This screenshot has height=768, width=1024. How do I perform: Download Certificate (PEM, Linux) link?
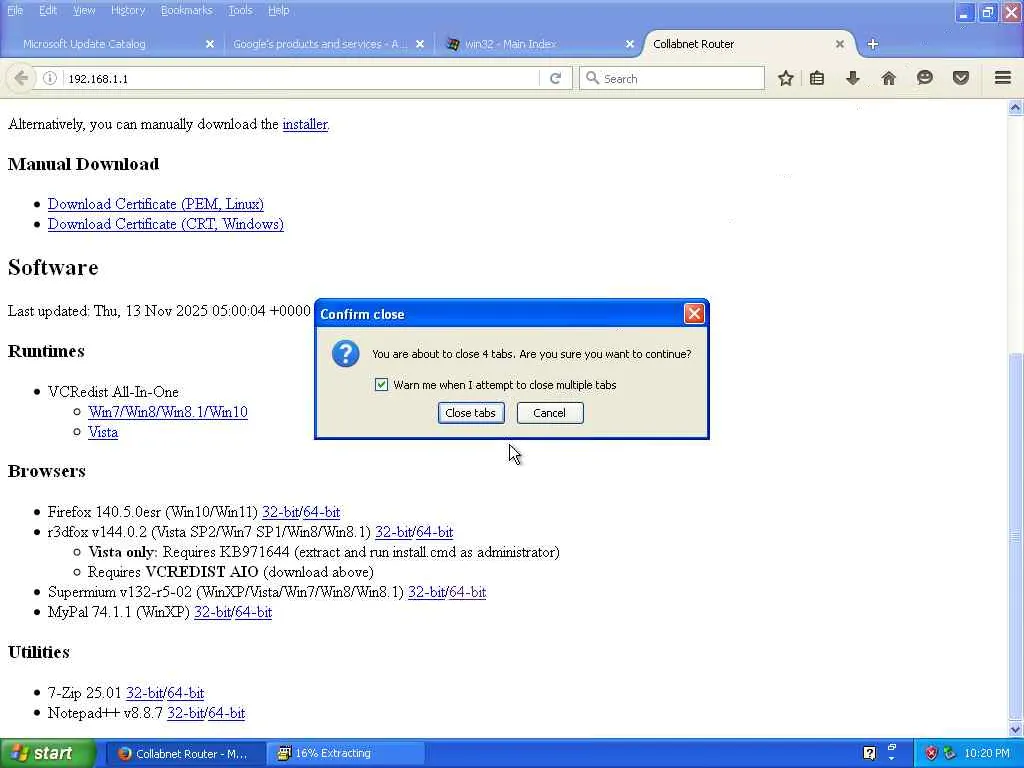(155, 204)
